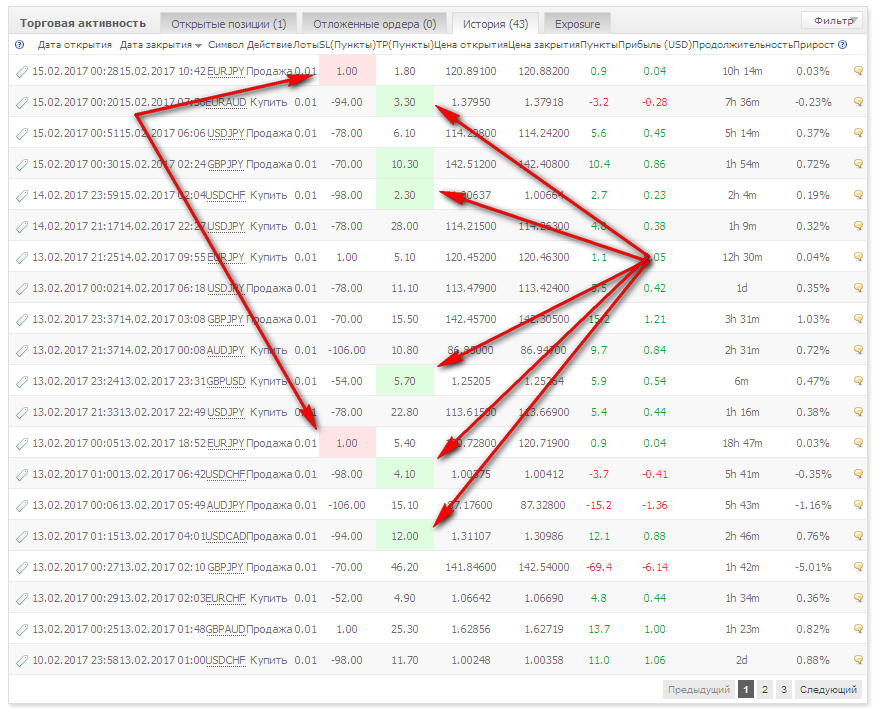Click Предыдущий pagination button
Image resolution: width=880 pixels, height=708 pixels.
[x=699, y=689]
